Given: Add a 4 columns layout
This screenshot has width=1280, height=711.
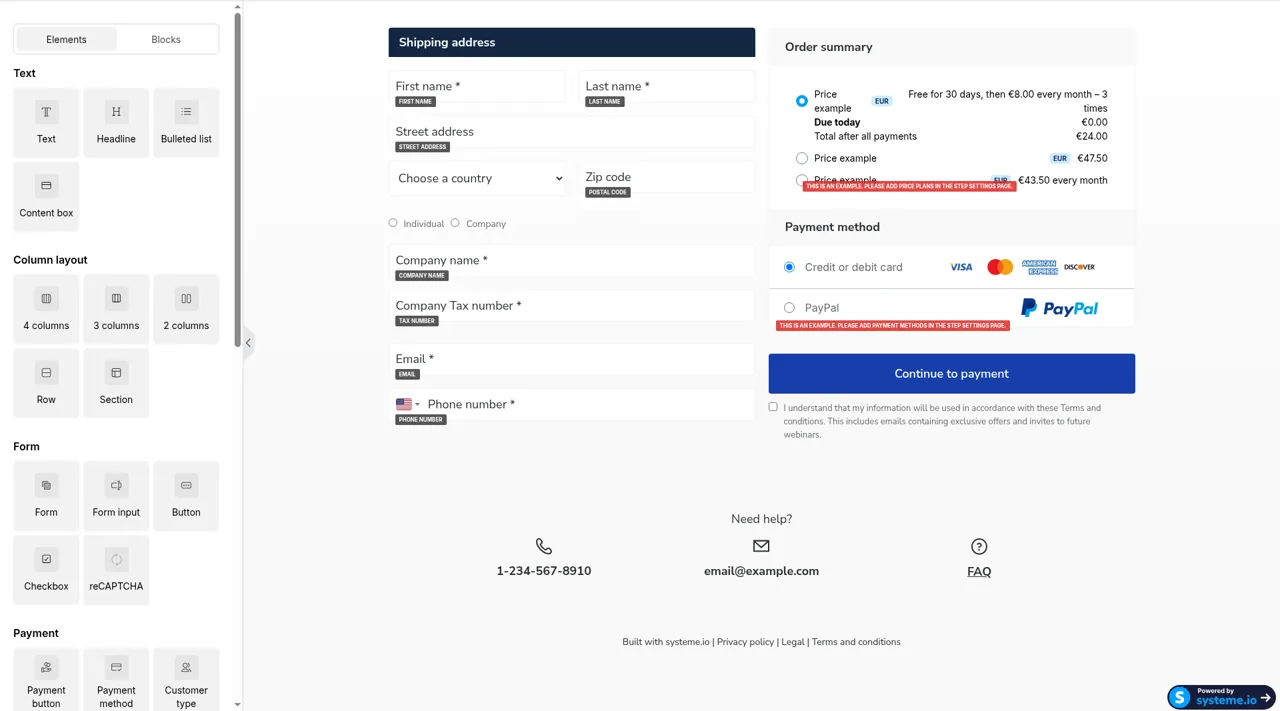Looking at the screenshot, I should 46,309.
